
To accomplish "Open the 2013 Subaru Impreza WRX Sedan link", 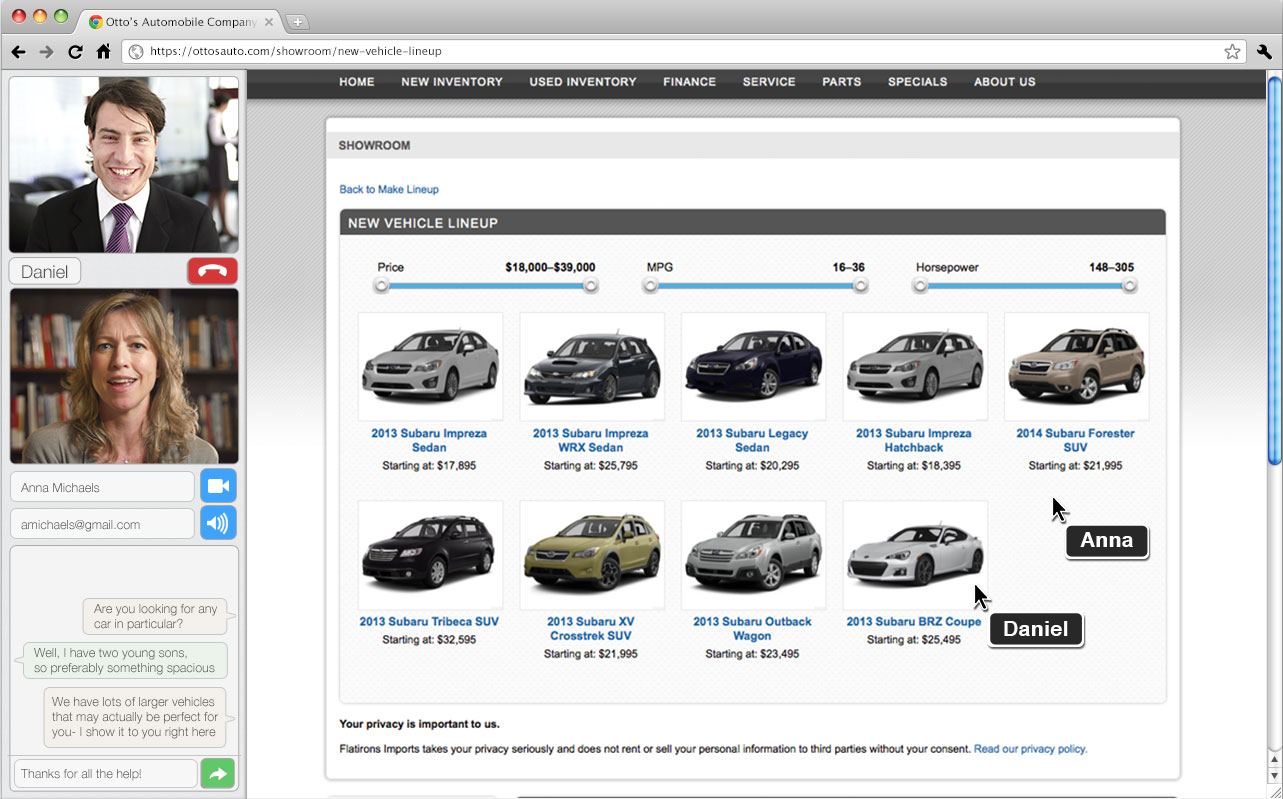I will coord(591,440).
